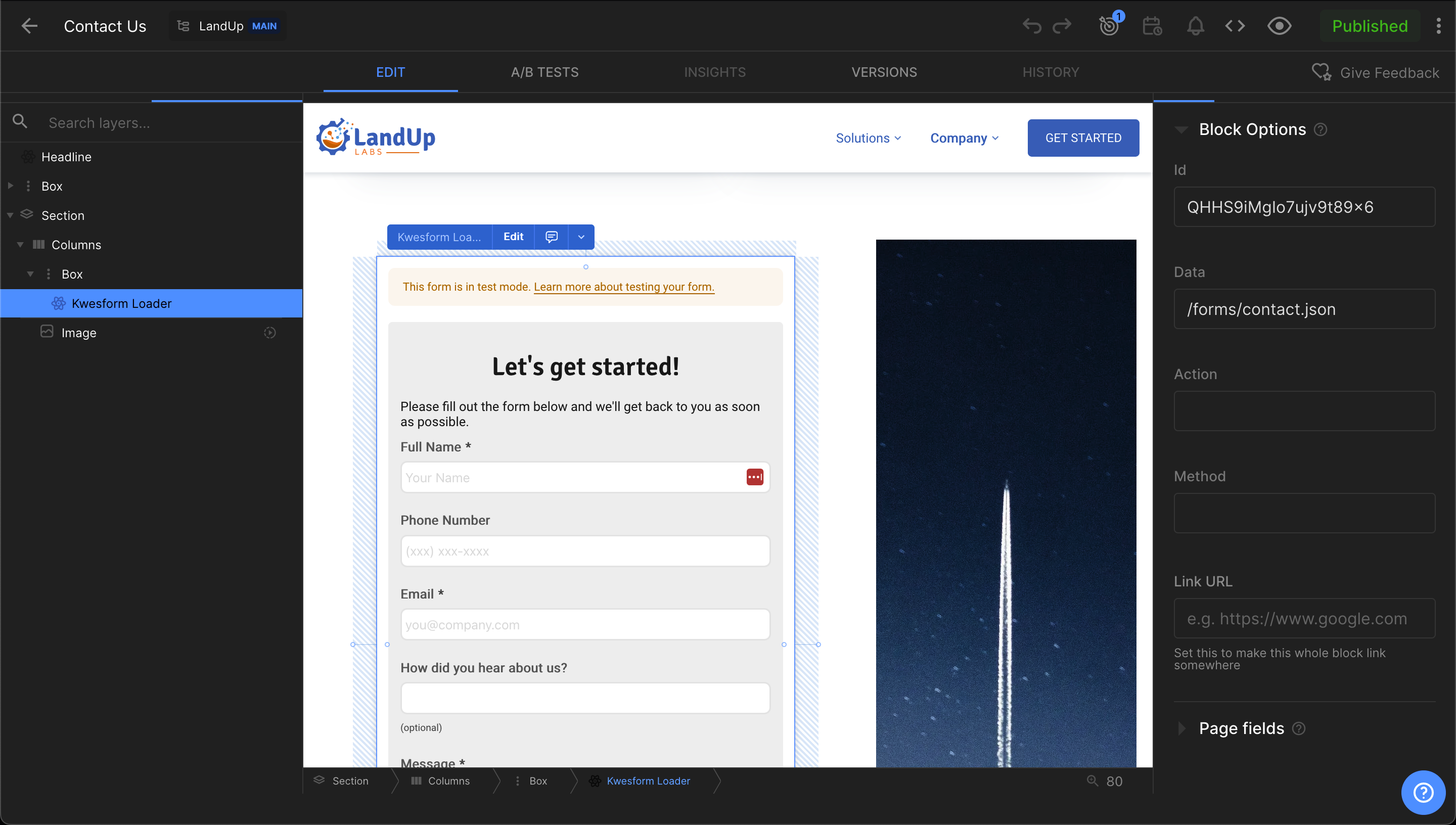Open the timer/assistant icon panel
This screenshot has width=1456, height=825.
coord(1153,26)
